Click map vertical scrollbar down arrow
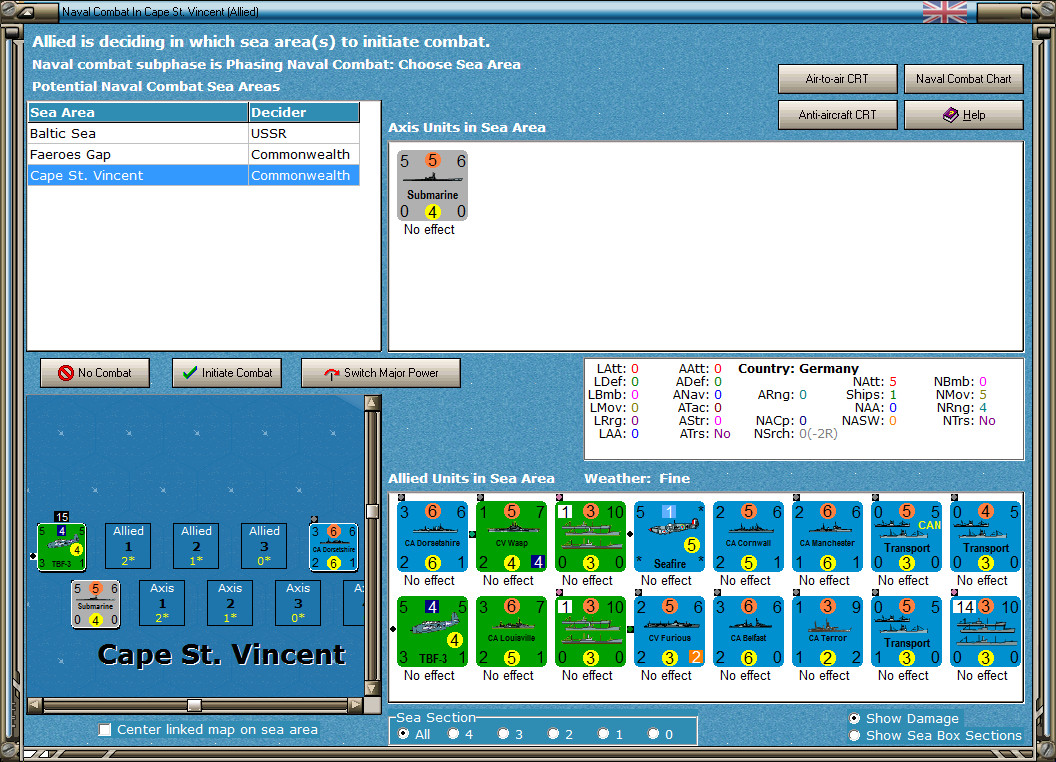 (372, 689)
